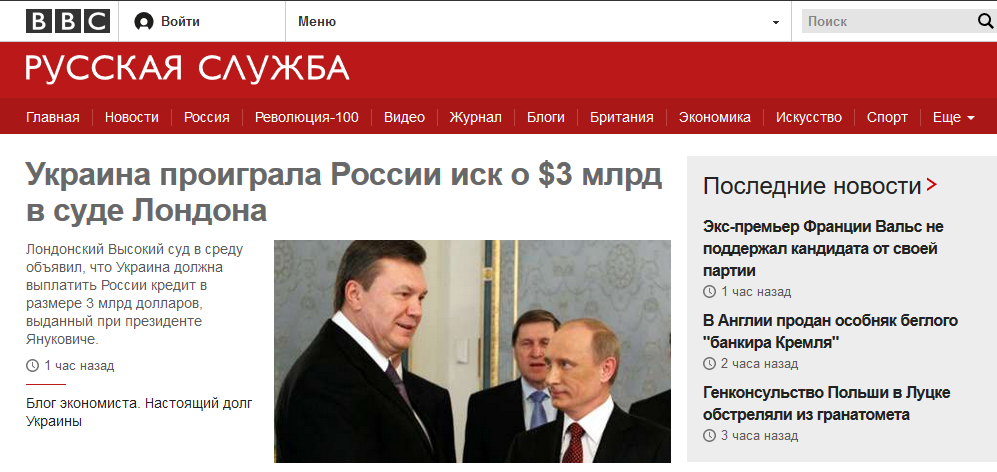Open news about Генконсульство Польши в Луцке

pyautogui.click(x=827, y=404)
